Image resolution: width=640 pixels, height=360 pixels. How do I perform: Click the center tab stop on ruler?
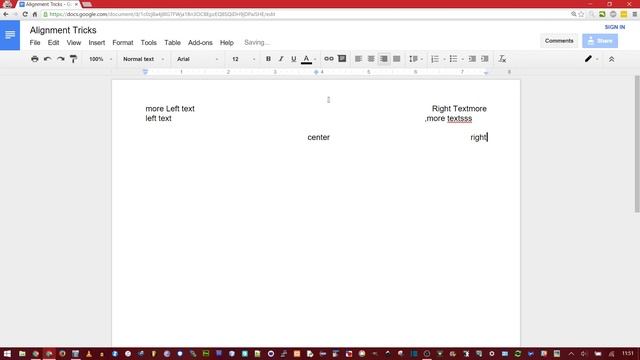coord(316,72)
